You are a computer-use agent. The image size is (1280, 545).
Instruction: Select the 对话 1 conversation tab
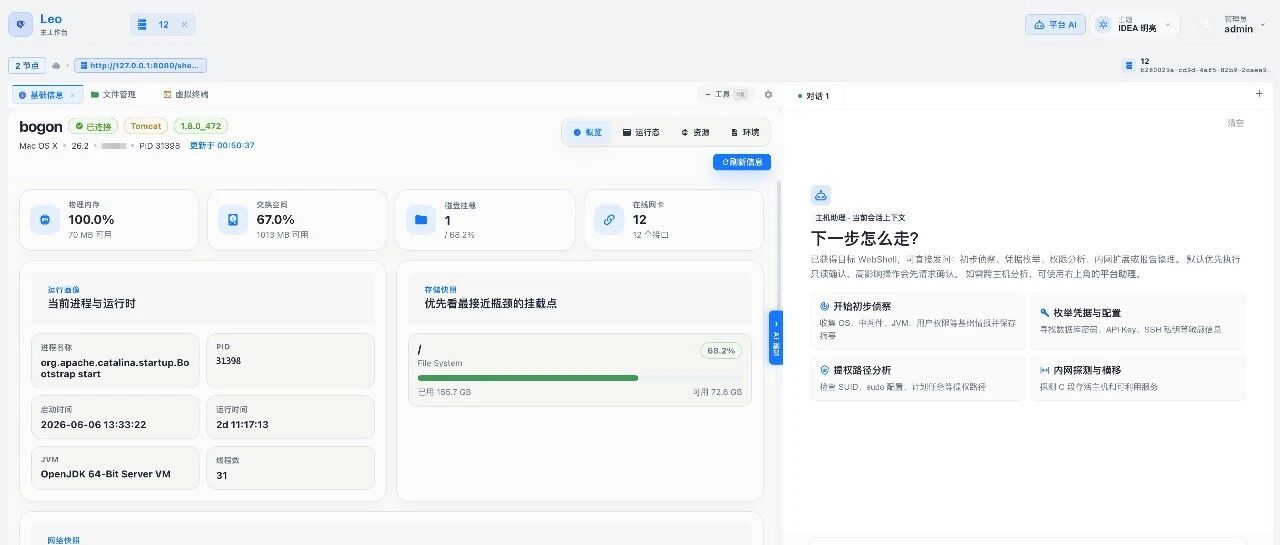[814, 96]
